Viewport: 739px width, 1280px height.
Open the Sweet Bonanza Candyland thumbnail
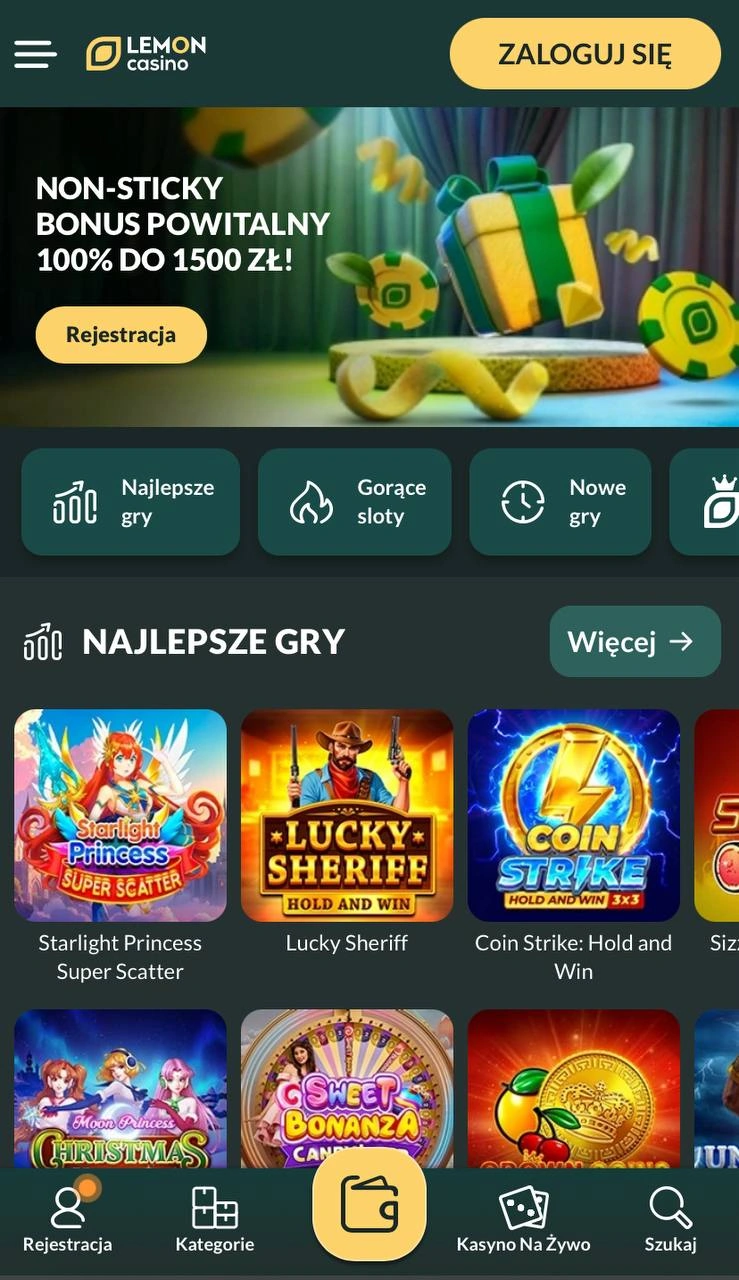(347, 1089)
